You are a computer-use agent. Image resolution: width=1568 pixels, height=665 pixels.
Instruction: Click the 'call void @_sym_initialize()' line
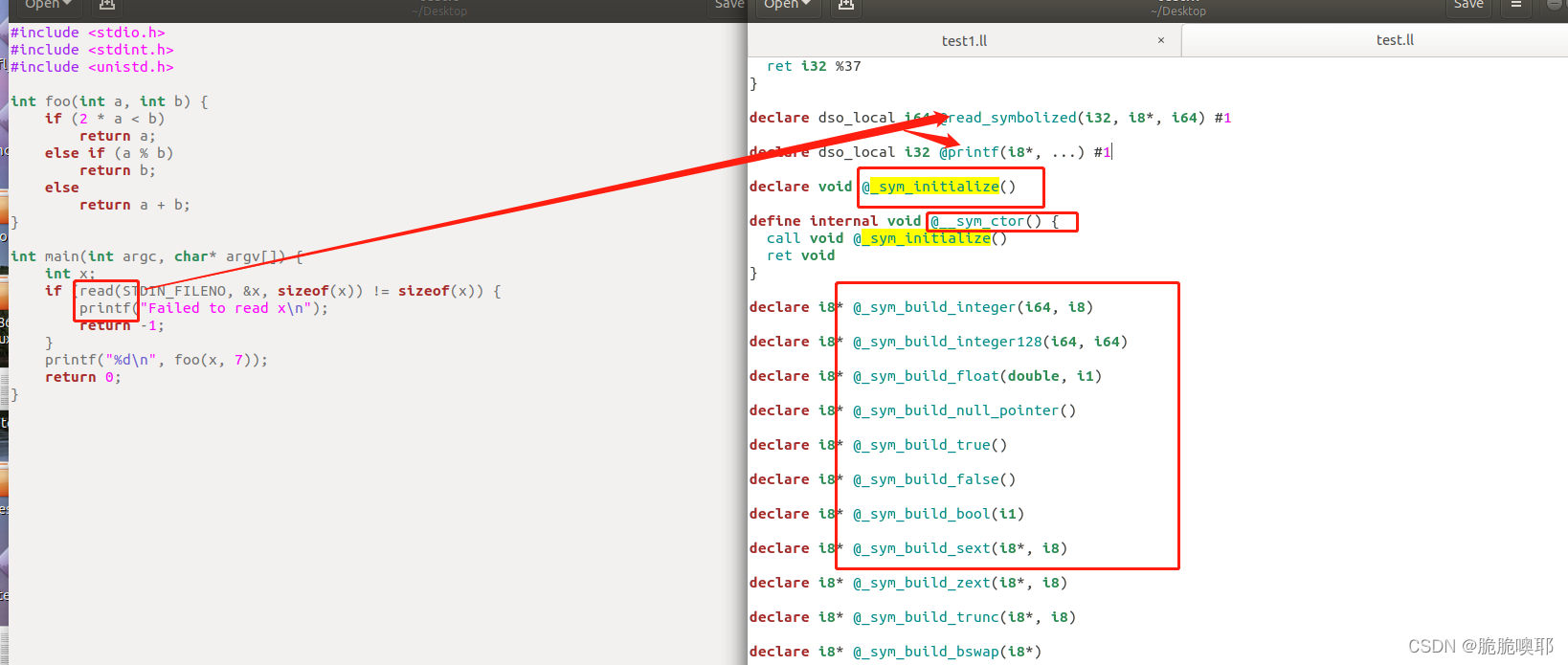886,238
